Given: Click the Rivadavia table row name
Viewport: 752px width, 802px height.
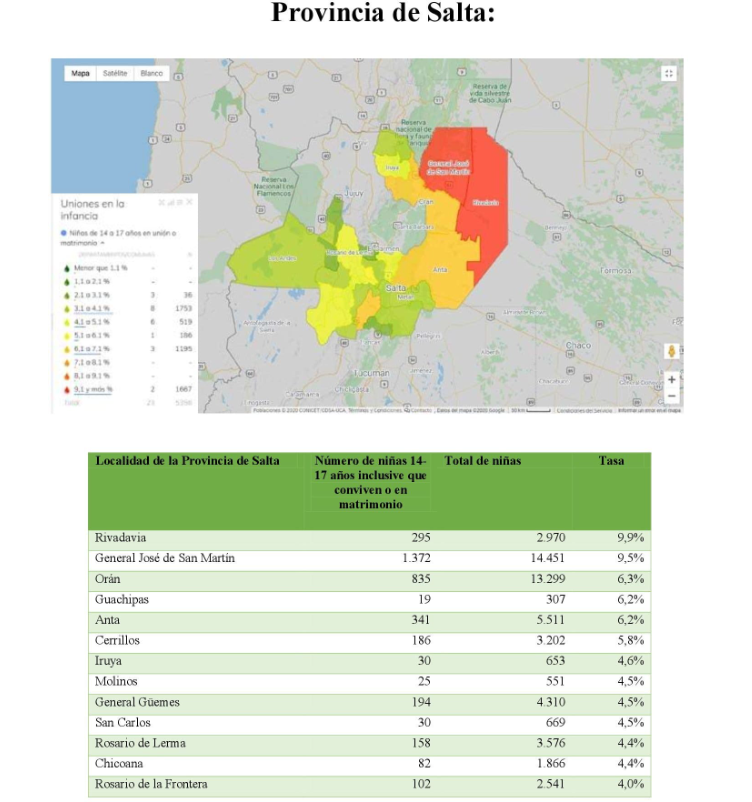Looking at the screenshot, I should [120, 538].
